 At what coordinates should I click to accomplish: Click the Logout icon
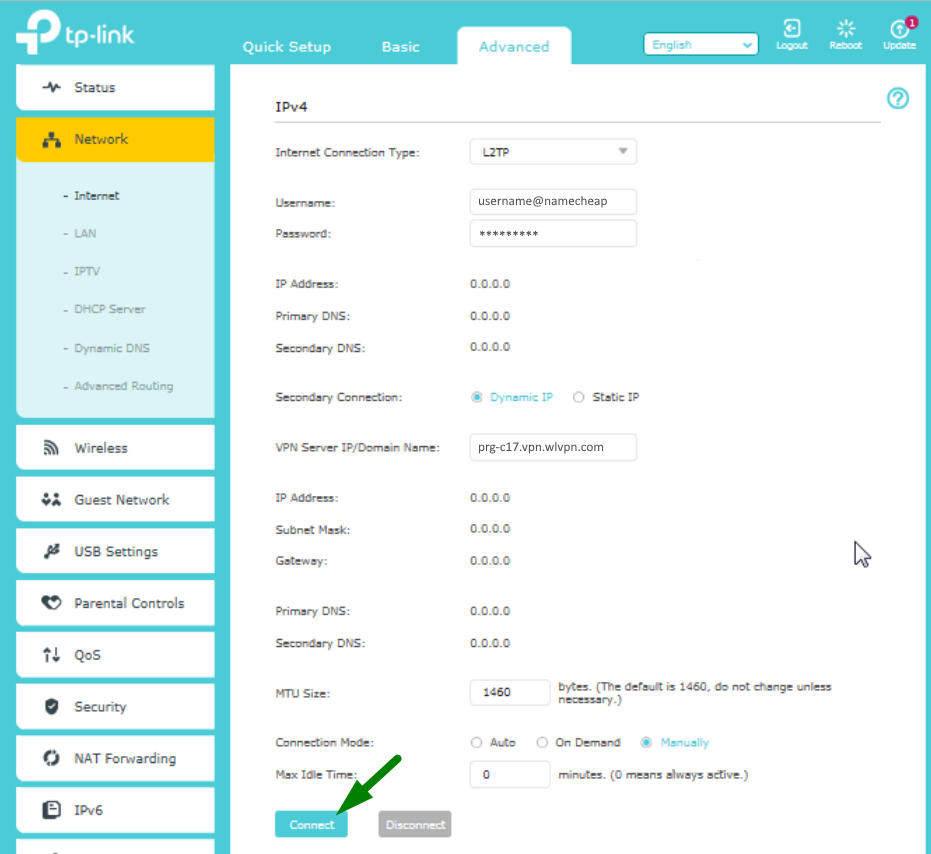[x=791, y=29]
